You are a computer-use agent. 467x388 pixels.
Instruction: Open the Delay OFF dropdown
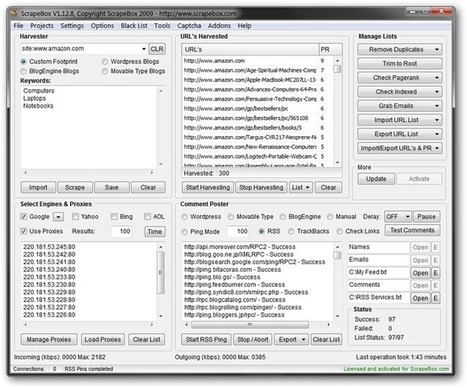pos(398,217)
